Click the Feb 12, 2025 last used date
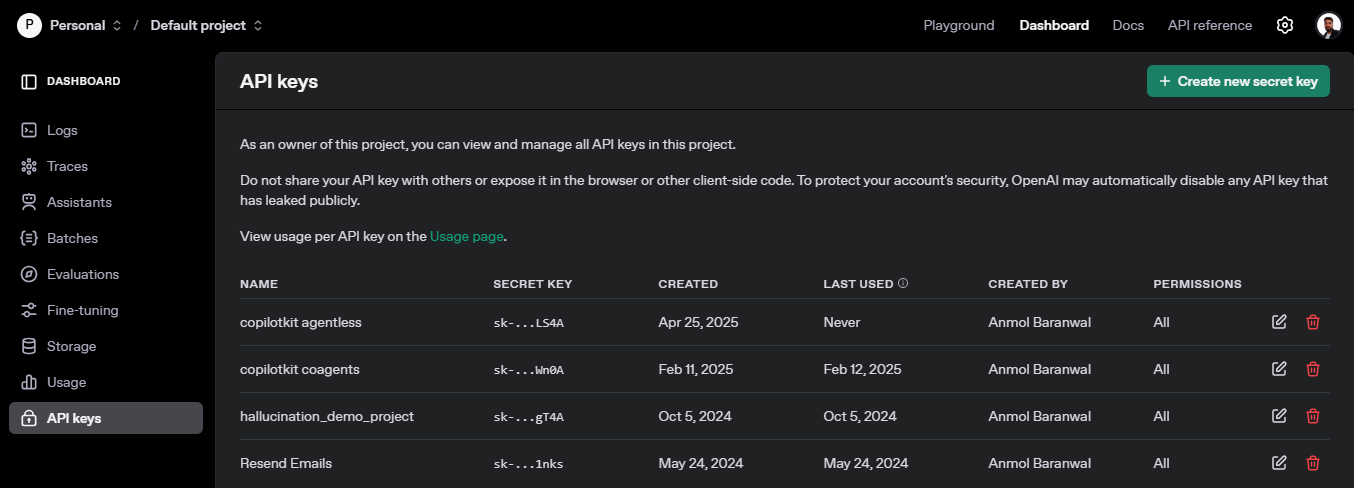 pyautogui.click(x=862, y=369)
